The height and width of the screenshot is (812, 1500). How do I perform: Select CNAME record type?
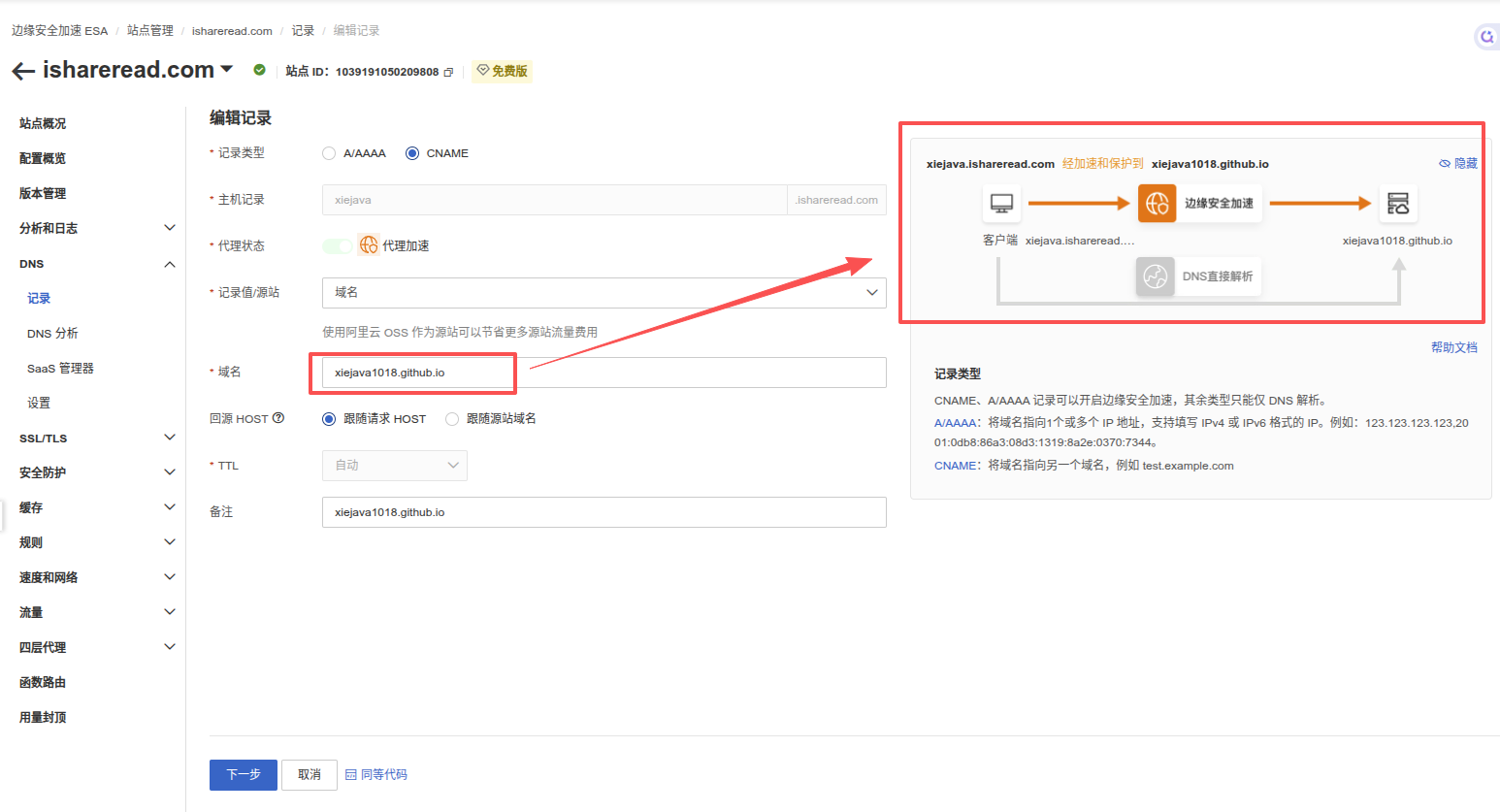tap(412, 153)
